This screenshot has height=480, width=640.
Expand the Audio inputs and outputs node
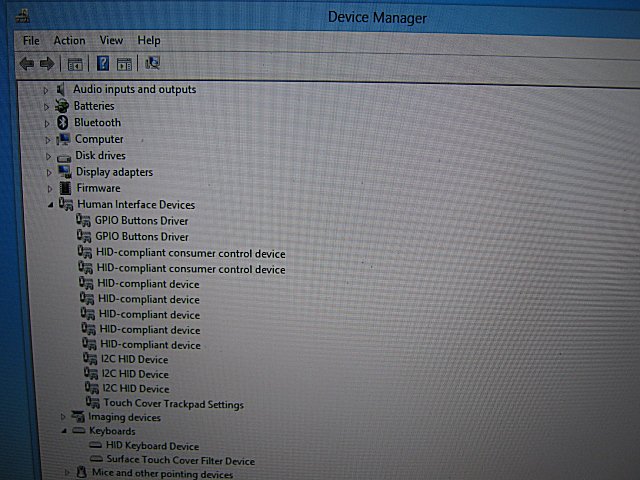[45, 90]
